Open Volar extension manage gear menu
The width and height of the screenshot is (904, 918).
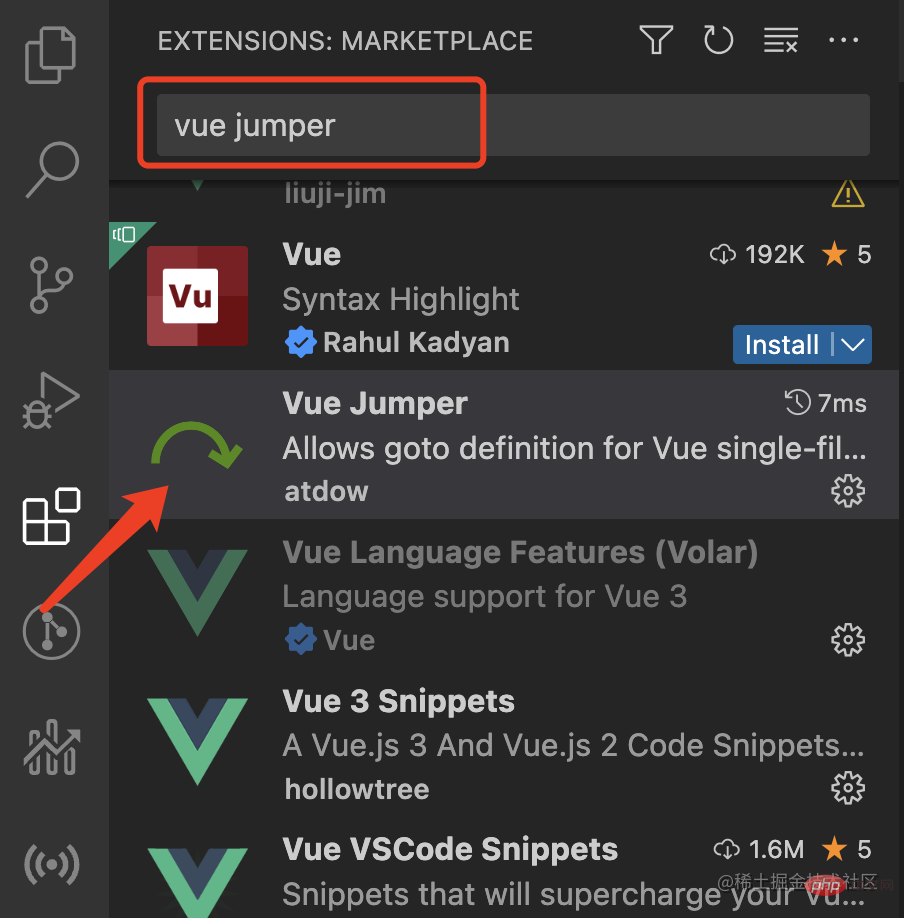click(x=848, y=639)
